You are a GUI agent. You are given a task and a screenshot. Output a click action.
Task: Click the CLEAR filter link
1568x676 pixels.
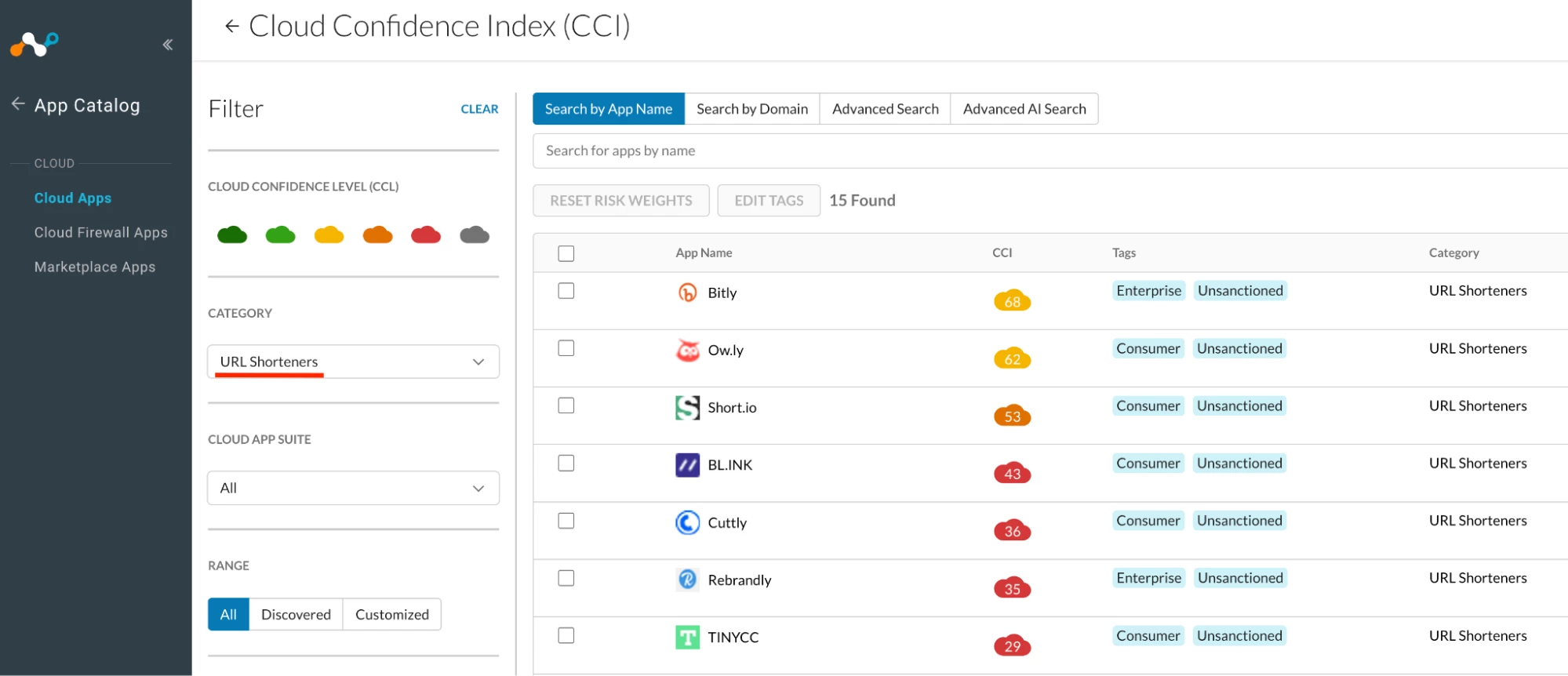pyautogui.click(x=479, y=109)
